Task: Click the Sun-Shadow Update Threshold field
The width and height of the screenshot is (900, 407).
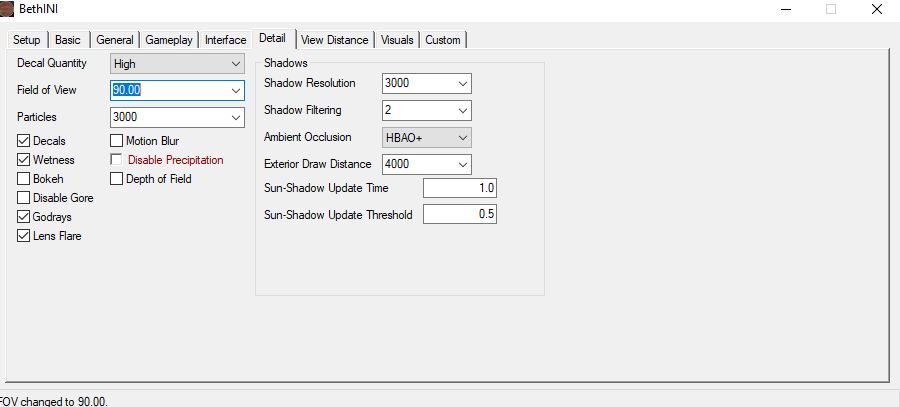Action: [x=460, y=215]
